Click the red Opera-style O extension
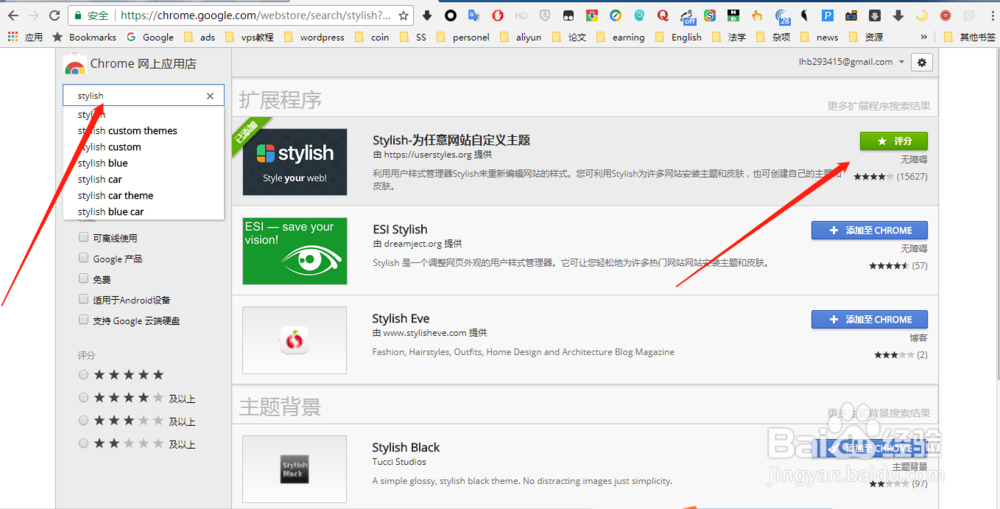The height and width of the screenshot is (509, 1000). (497, 15)
